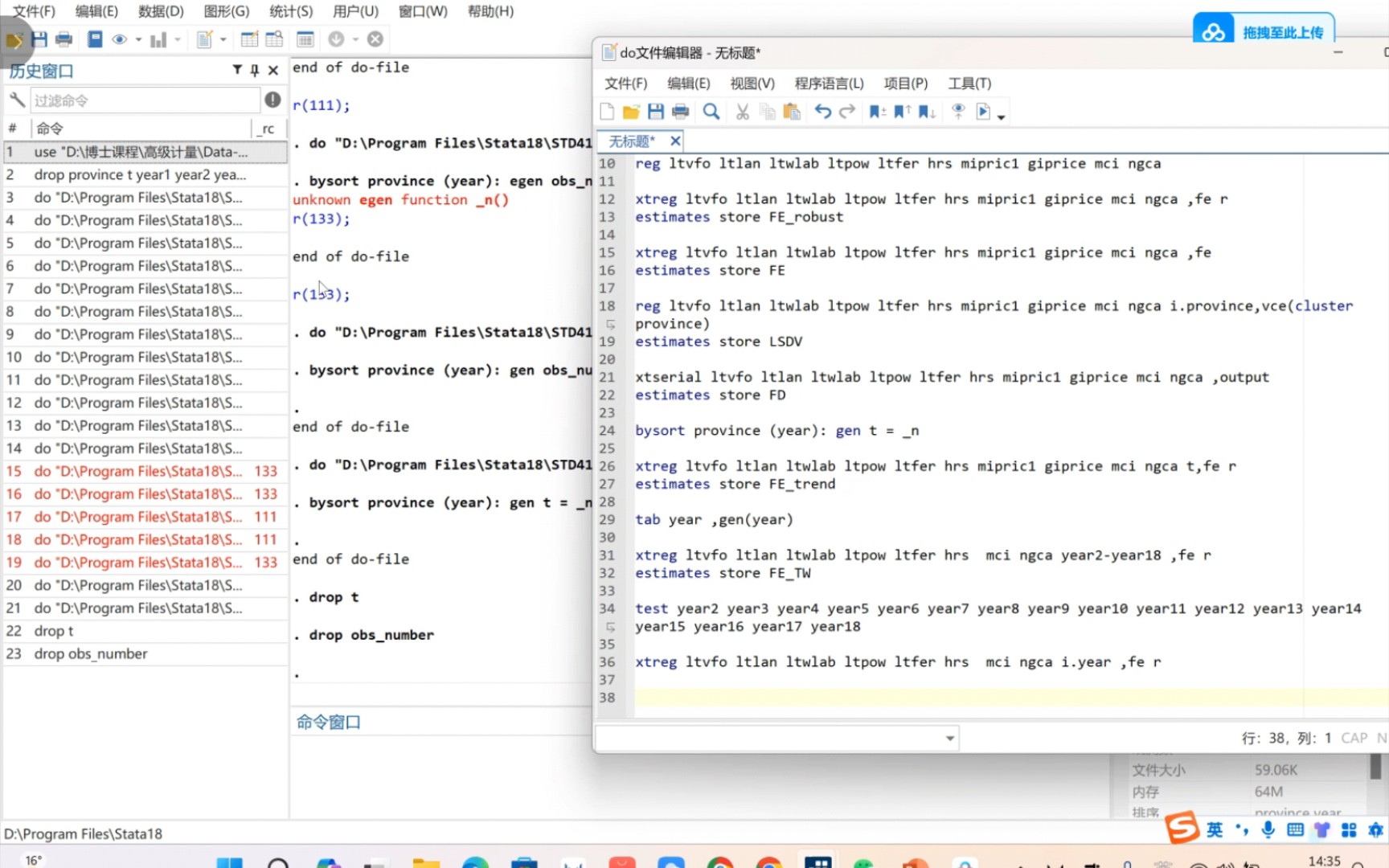The image size is (1389, 868).
Task: Click the bar chart Graph icon
Action: 158,39
